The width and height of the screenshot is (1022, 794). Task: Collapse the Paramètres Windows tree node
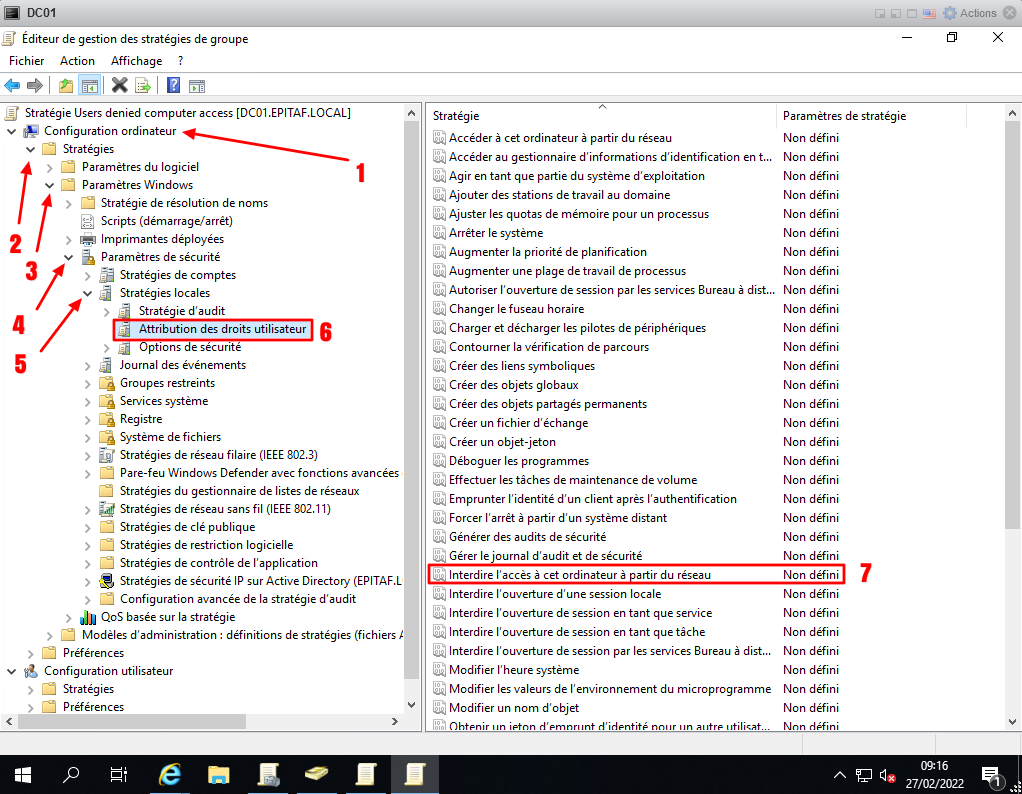click(49, 185)
